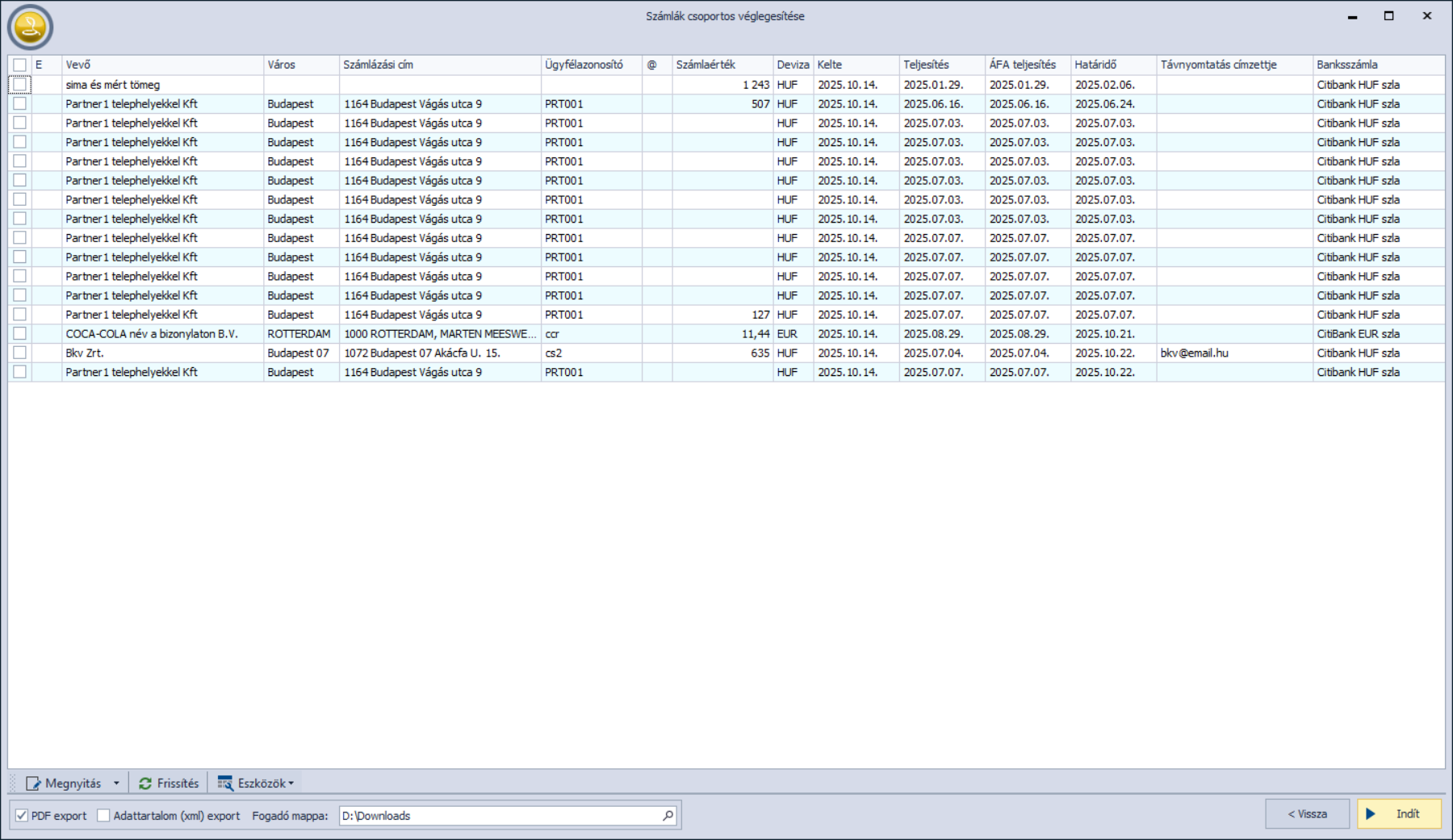Click the @ column header
The width and height of the screenshot is (1453, 840).
652,65
